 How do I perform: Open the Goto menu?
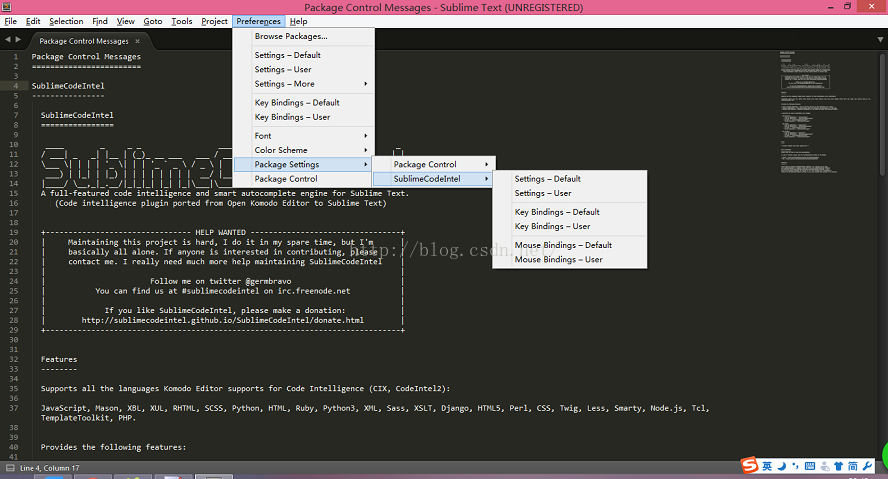pyautogui.click(x=152, y=21)
